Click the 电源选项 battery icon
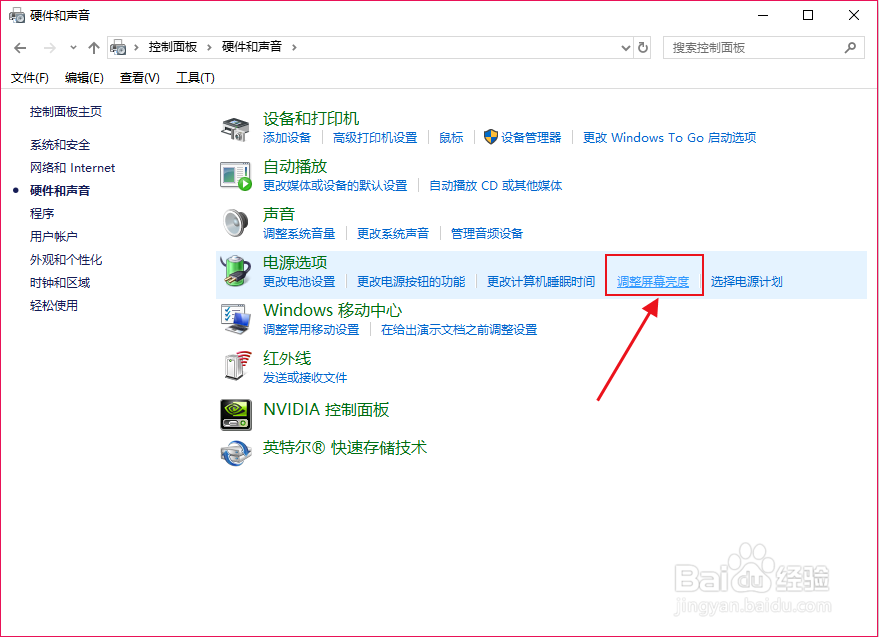The width and height of the screenshot is (879, 637). [x=235, y=270]
